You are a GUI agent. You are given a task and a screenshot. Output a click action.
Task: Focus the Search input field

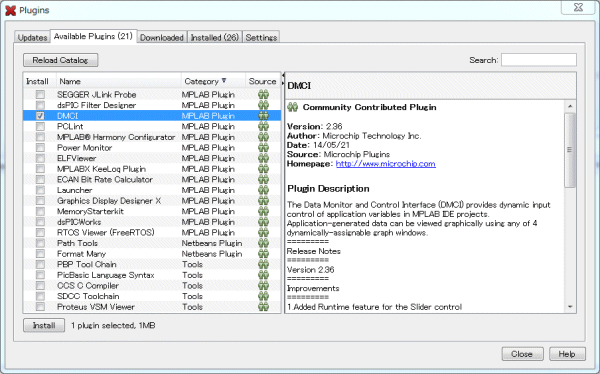539,60
